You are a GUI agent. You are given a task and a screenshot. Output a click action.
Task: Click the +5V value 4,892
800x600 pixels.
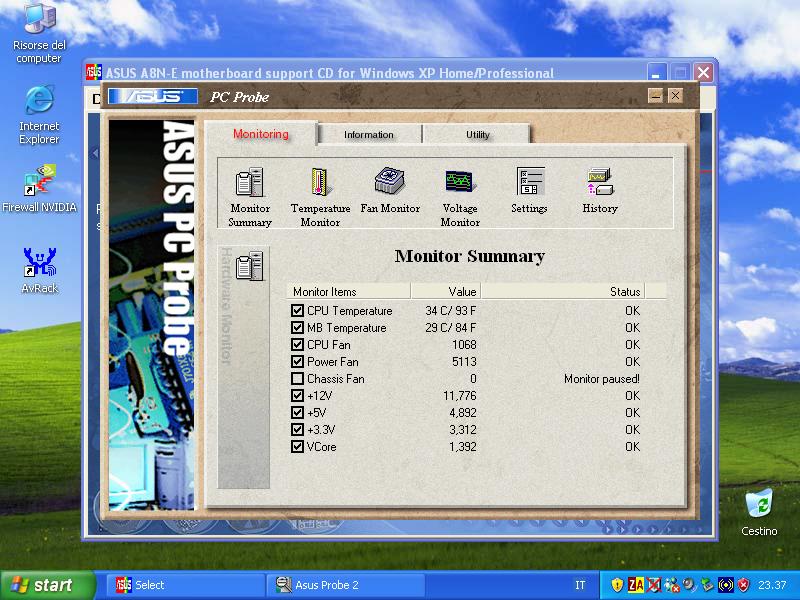coord(463,412)
